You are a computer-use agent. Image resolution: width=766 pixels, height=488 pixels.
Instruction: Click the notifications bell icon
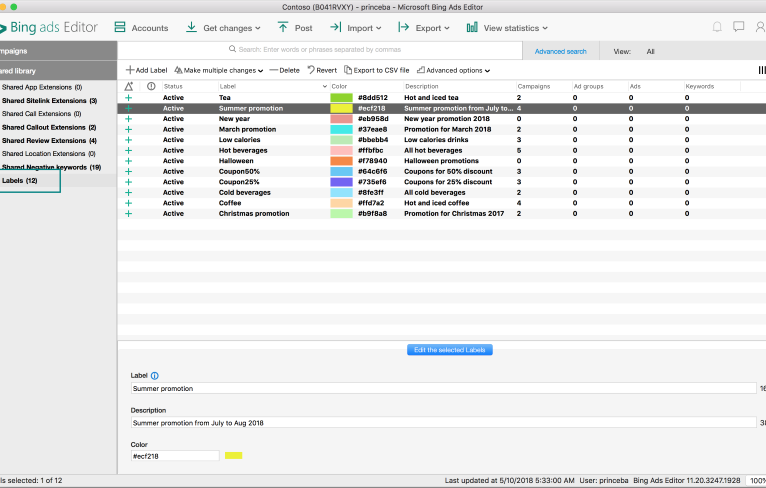(717, 27)
